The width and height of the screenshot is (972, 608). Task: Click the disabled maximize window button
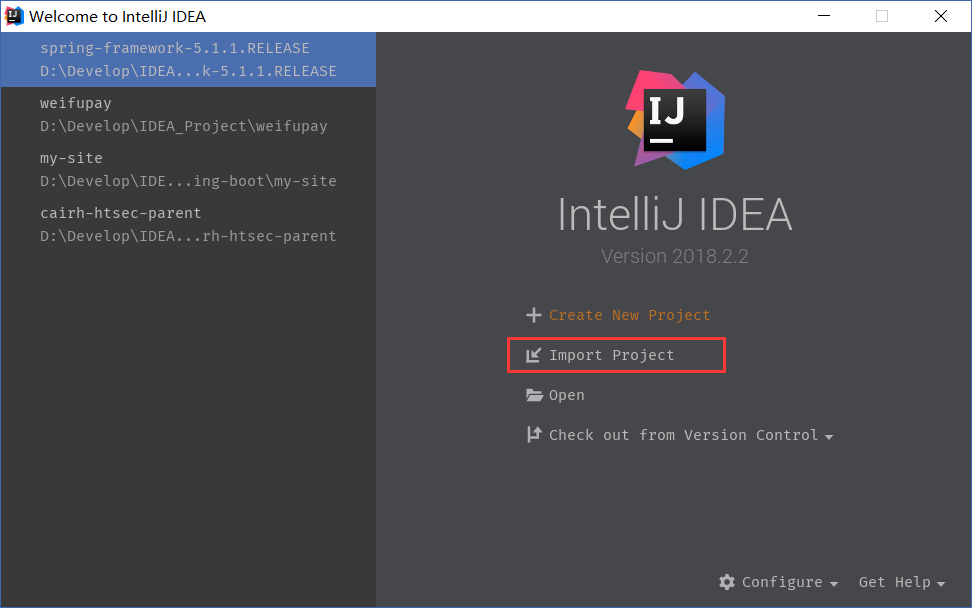882,16
